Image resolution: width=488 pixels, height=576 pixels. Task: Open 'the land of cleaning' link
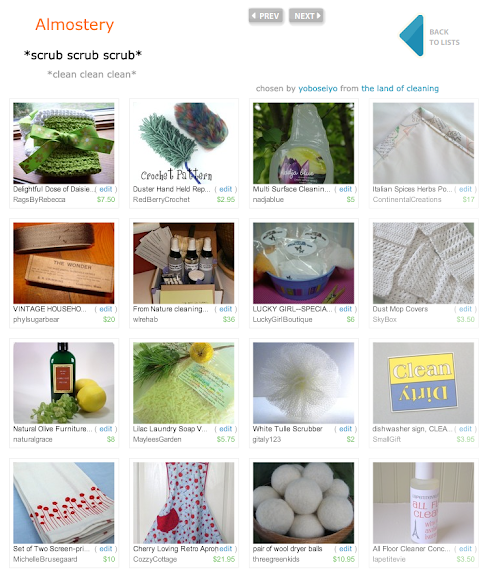tap(400, 89)
